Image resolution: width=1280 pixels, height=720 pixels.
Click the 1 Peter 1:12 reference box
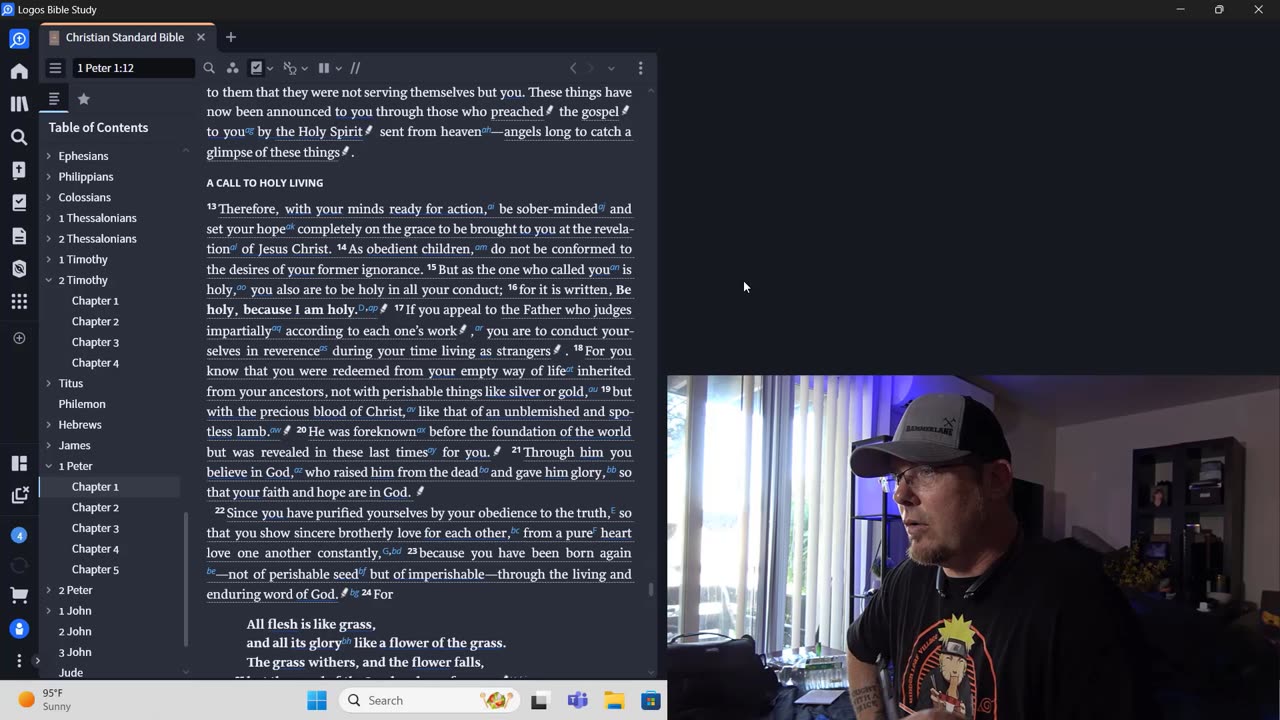coord(134,68)
